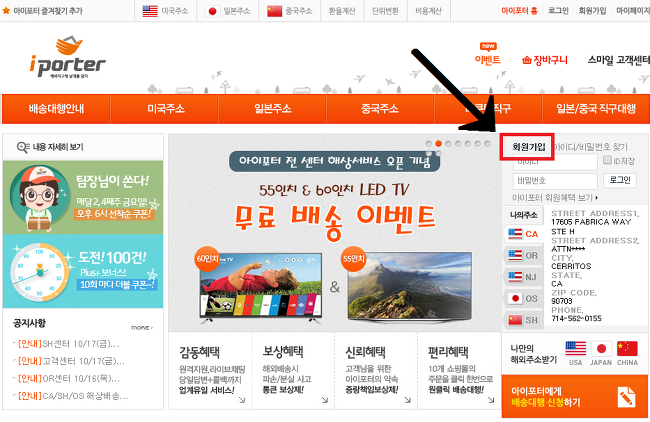Click the 55인치 LED TV image
The width and height of the screenshot is (650, 422).
[x=410, y=286]
